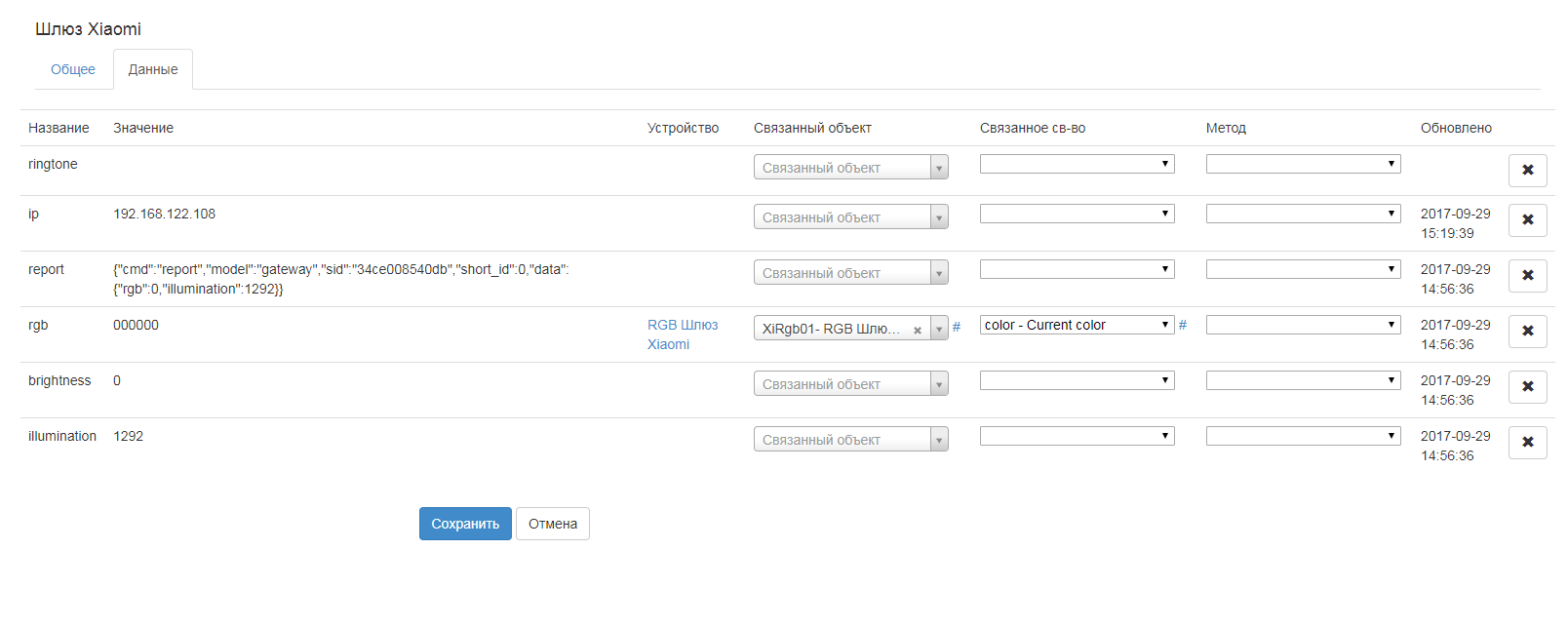The height and width of the screenshot is (628, 1568).
Task: Delete the ip row
Action: pyautogui.click(x=1527, y=220)
